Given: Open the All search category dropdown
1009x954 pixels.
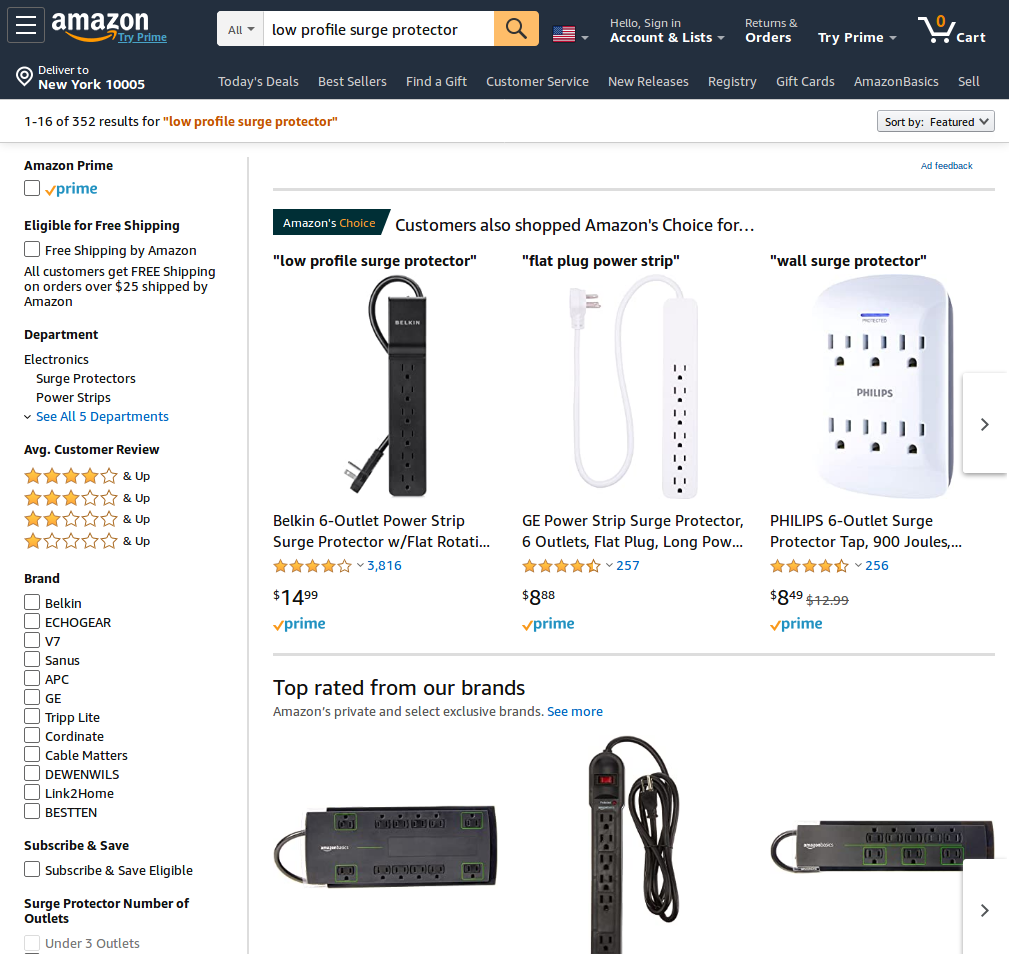Looking at the screenshot, I should [x=241, y=29].
